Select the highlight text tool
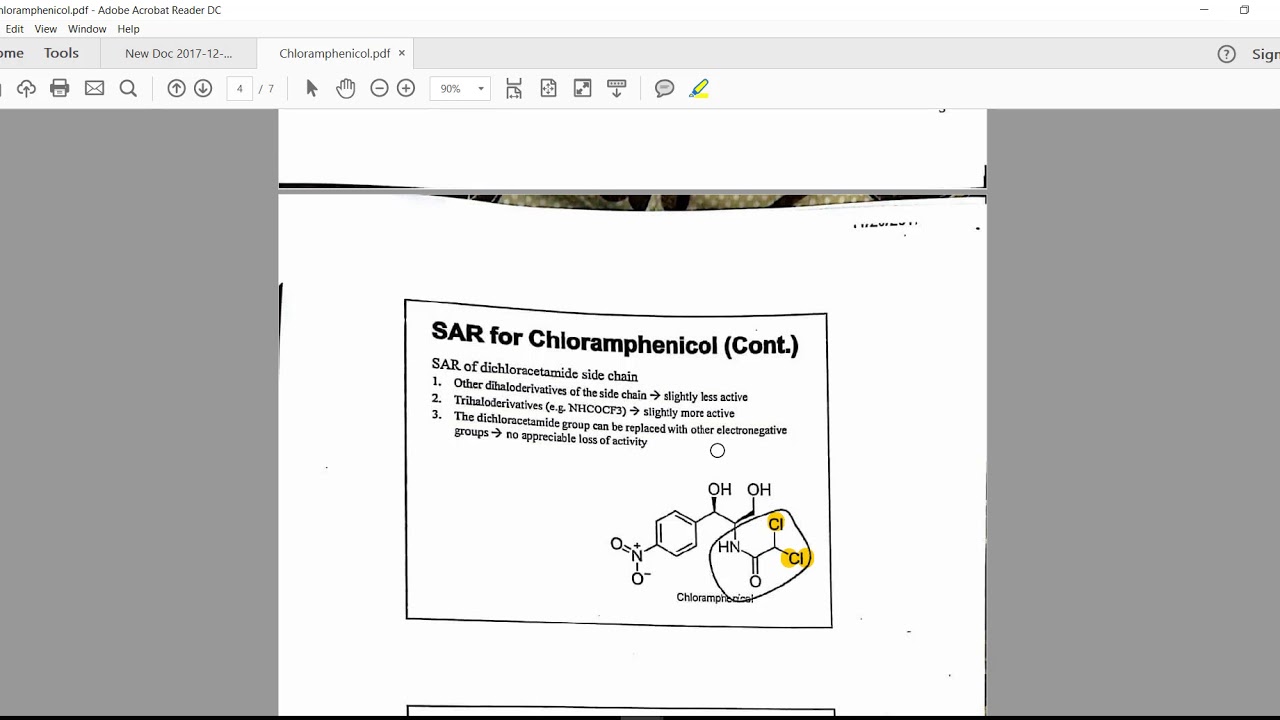 699,88
